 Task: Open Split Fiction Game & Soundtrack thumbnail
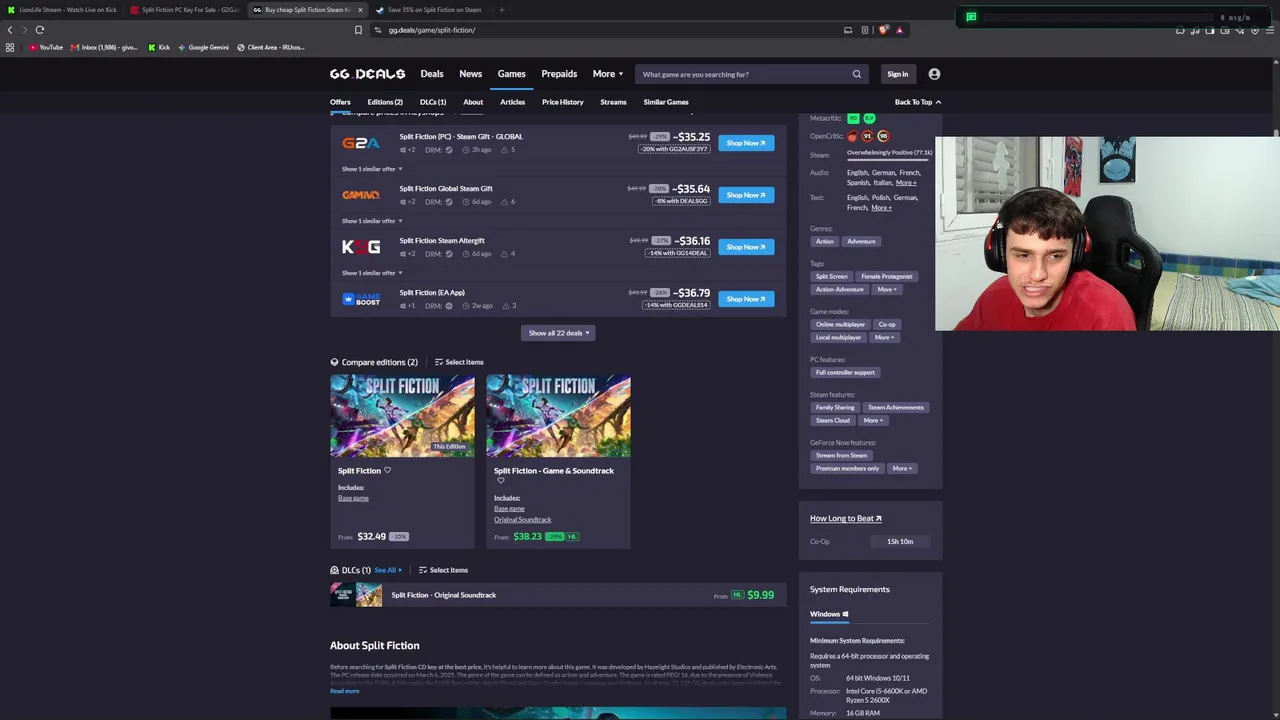click(559, 416)
